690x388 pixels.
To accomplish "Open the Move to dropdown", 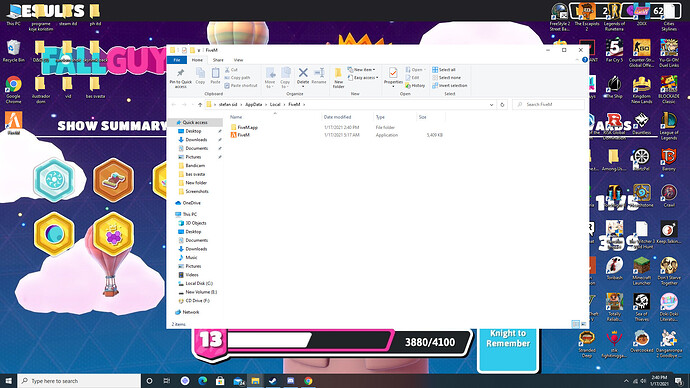I will click(270, 78).
